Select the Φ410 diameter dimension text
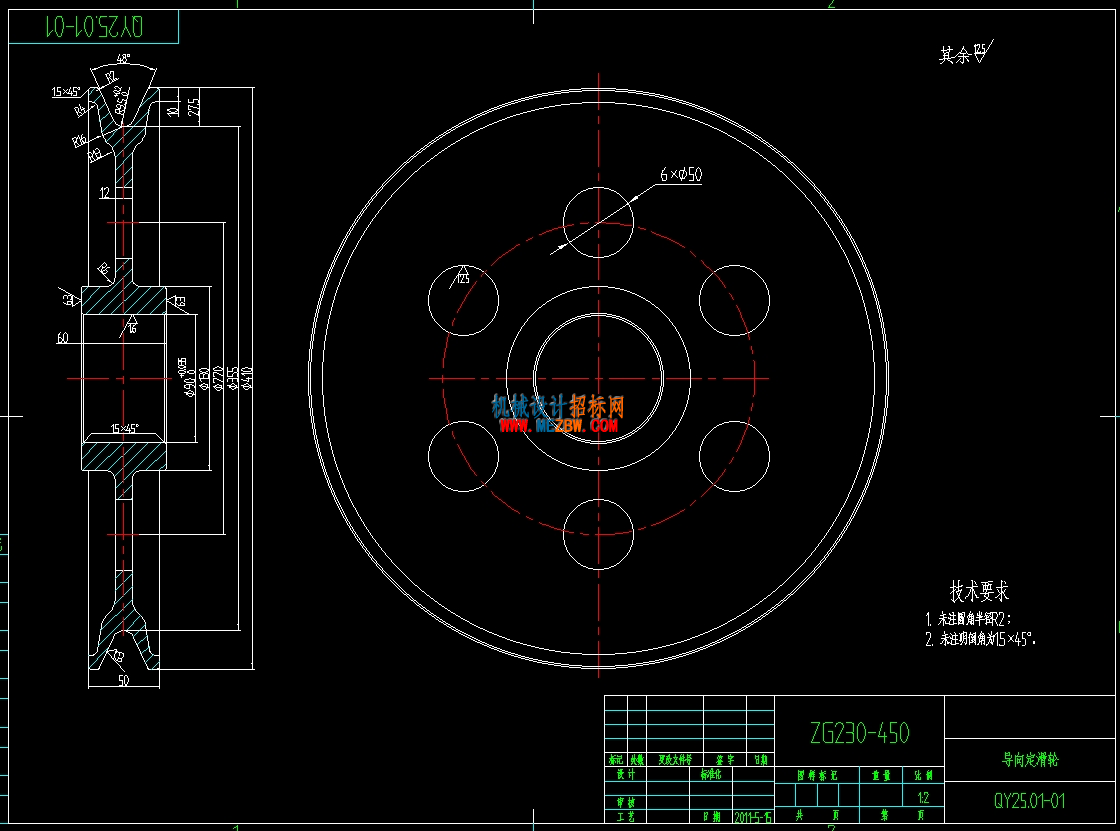1120x831 pixels. [x=247, y=377]
